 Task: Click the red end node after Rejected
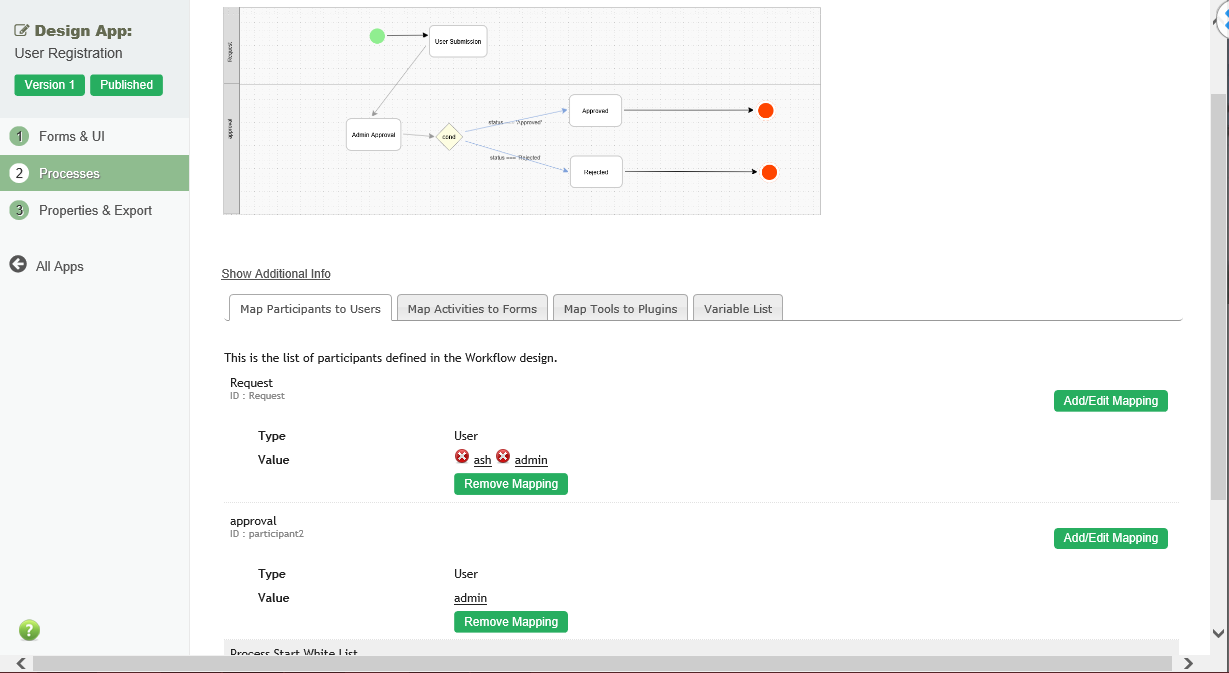coord(769,173)
